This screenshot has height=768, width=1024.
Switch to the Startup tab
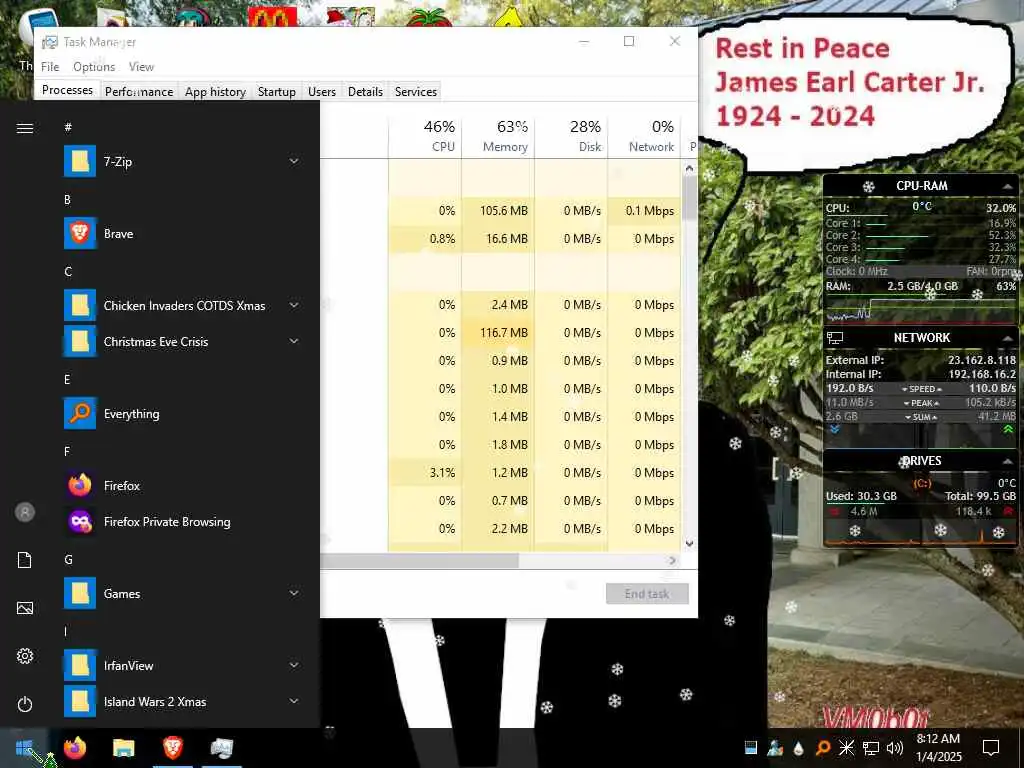(x=277, y=91)
